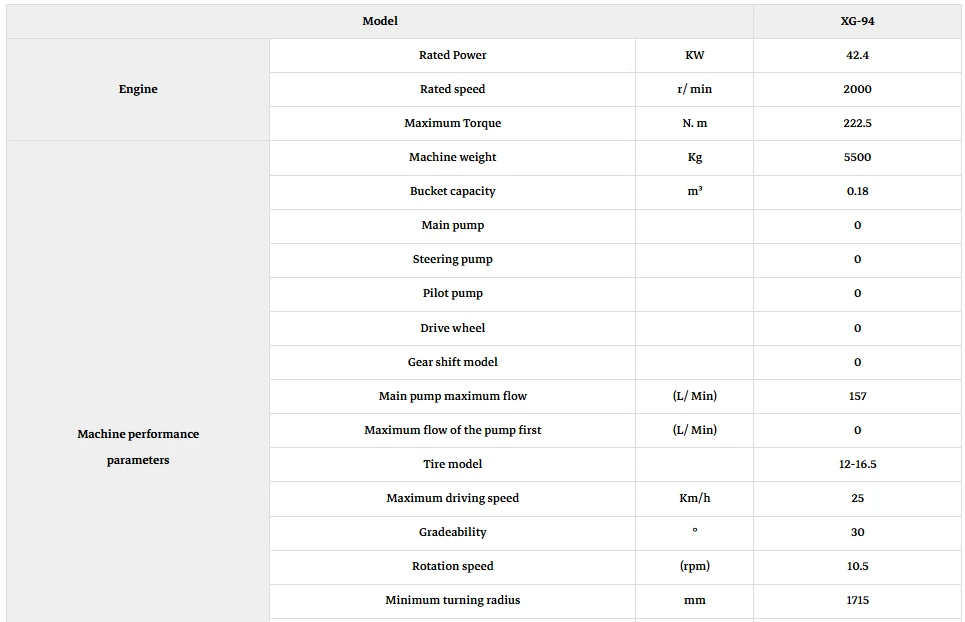Select the Bucket capacity label

point(452,191)
